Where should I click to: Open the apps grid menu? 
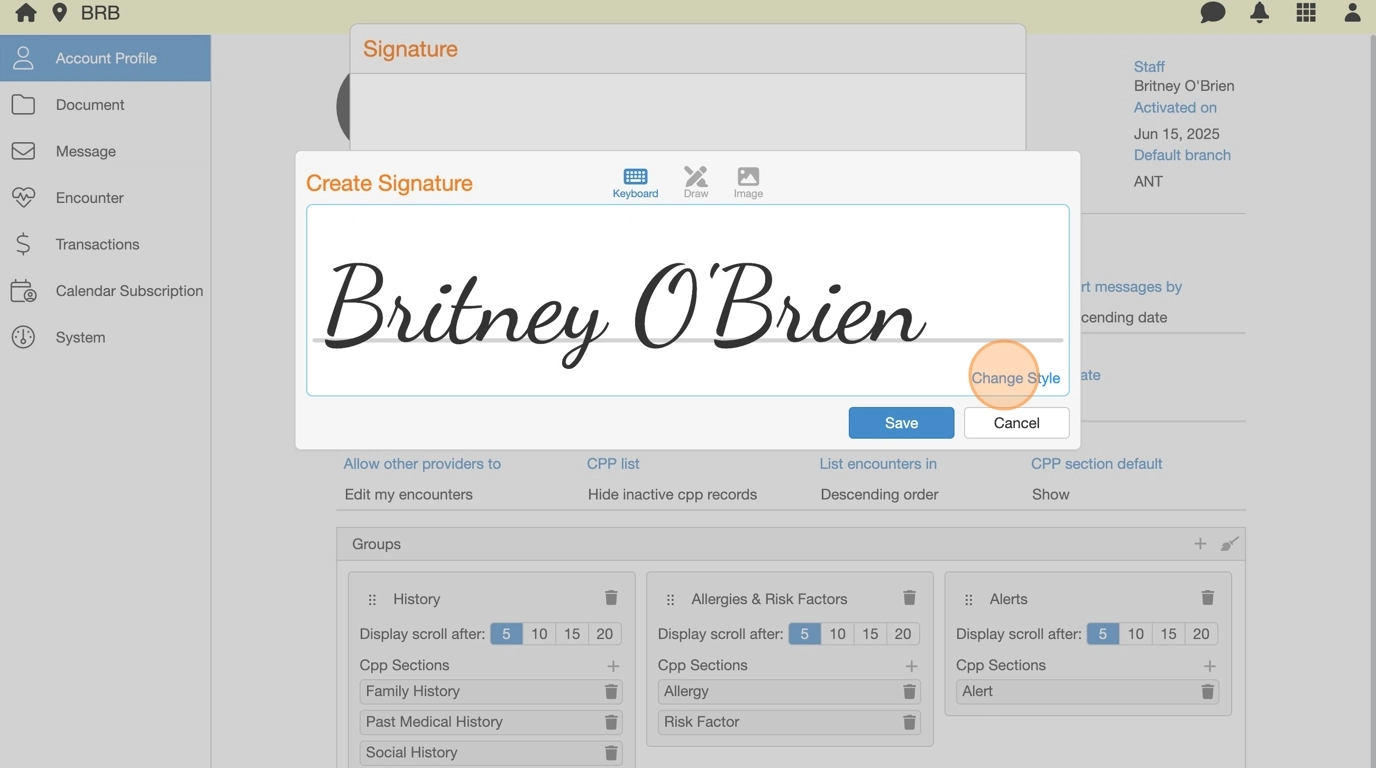point(1306,13)
